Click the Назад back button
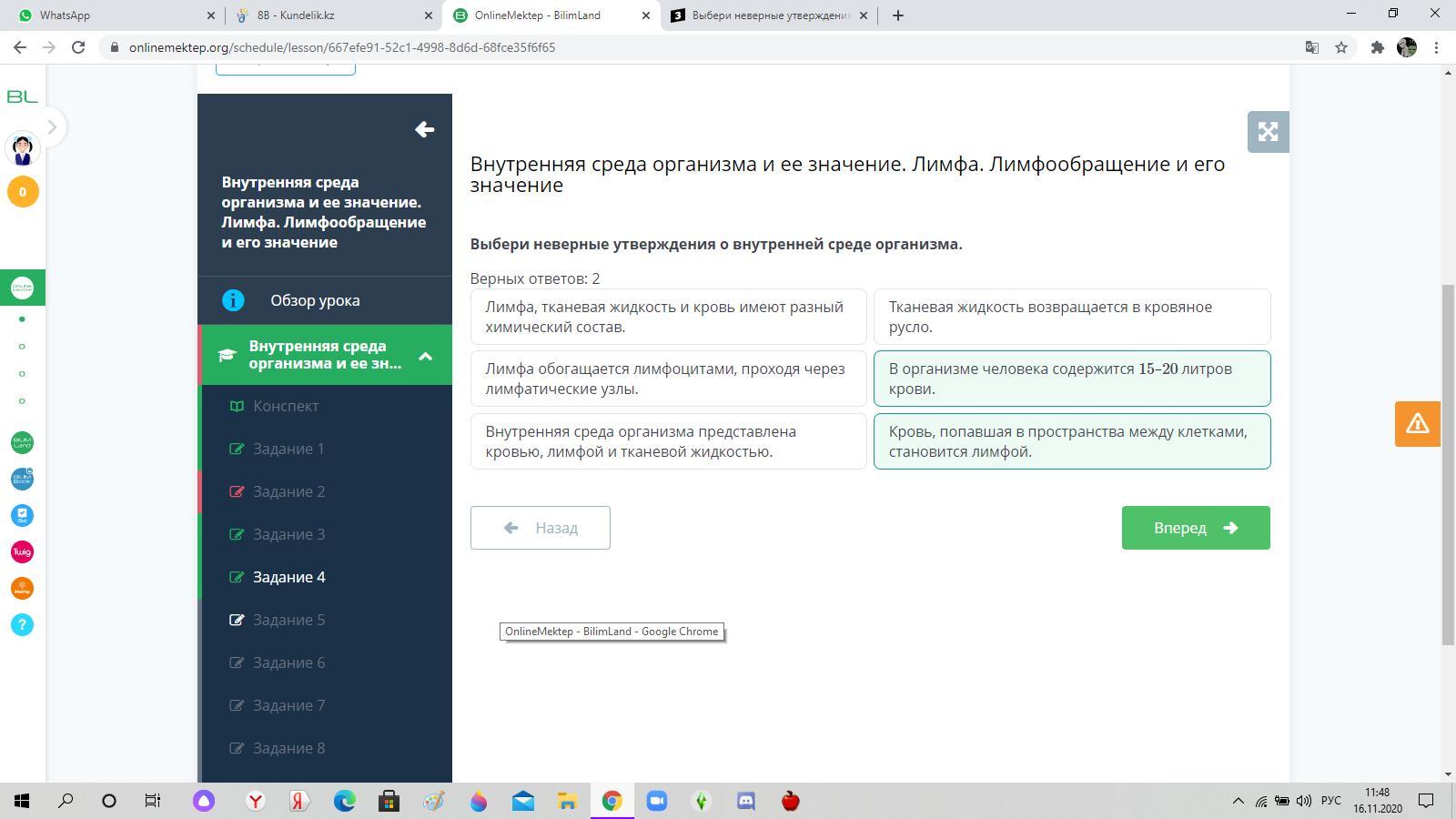1456x819 pixels. 541,528
